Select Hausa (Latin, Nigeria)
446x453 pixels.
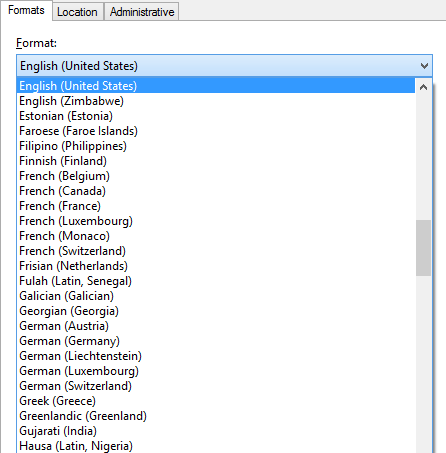pyautogui.click(x=216, y=446)
